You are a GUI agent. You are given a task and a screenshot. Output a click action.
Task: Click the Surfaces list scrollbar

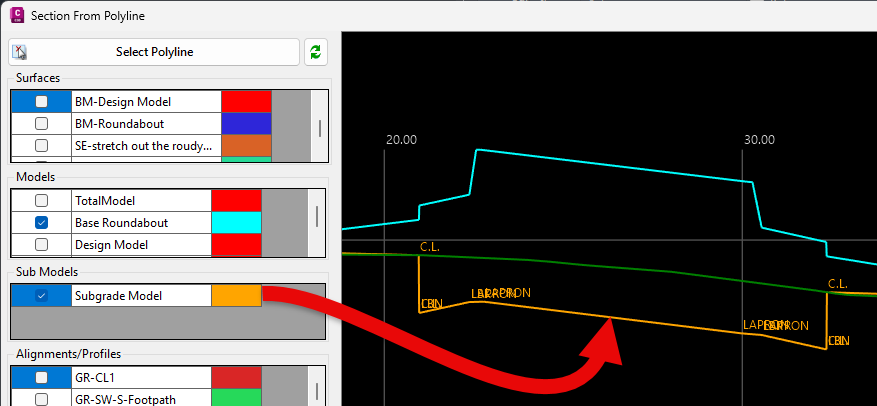[x=320, y=127]
